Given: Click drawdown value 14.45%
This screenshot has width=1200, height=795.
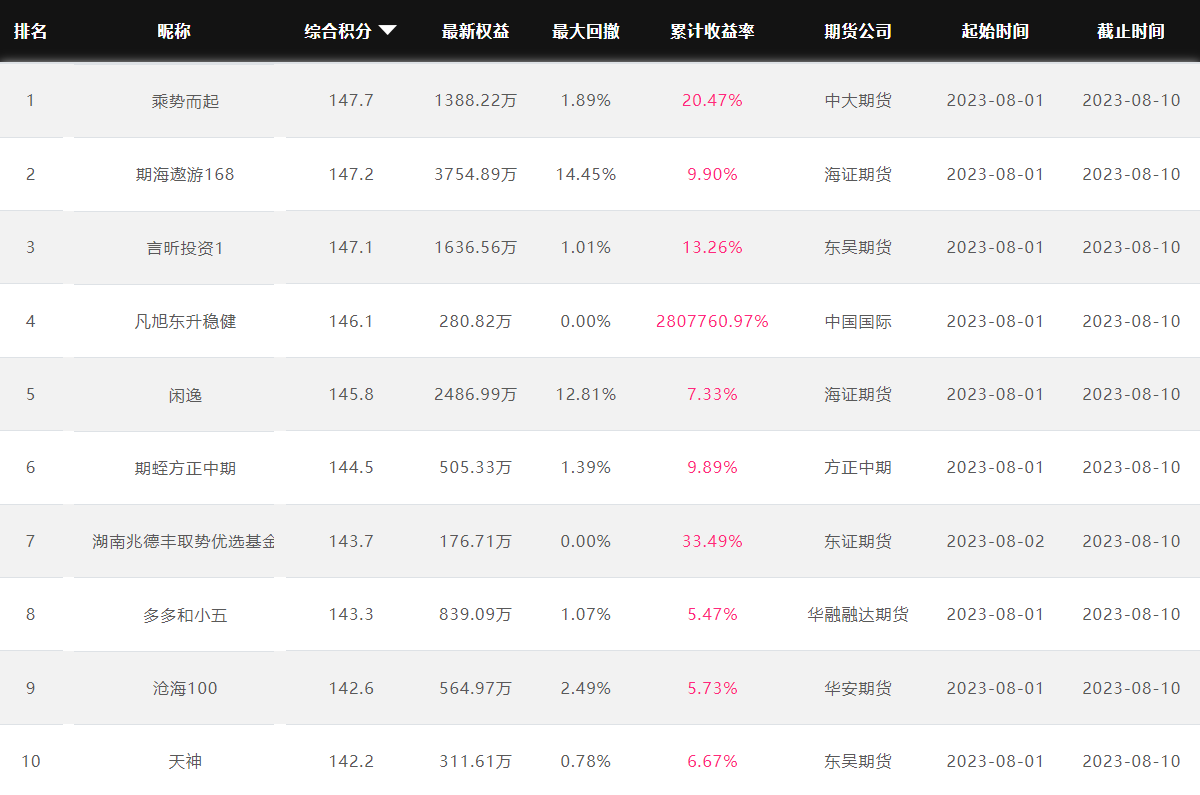Looking at the screenshot, I should [586, 174].
